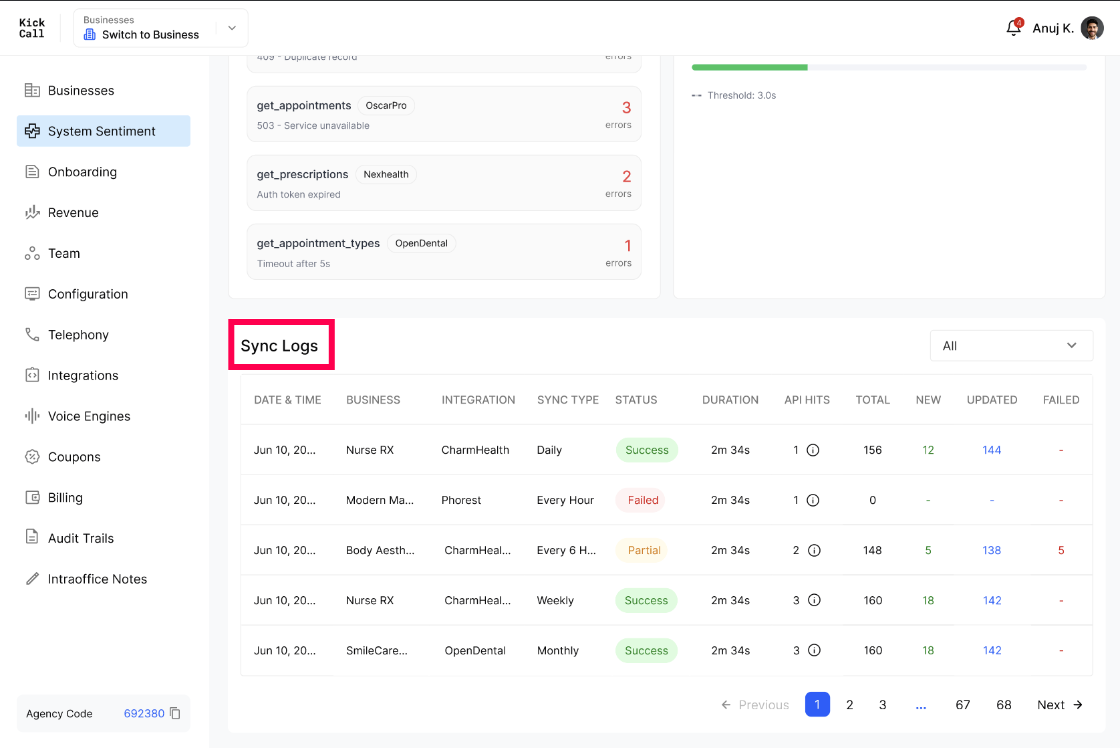Click Anuj K. profile avatar
Image resolution: width=1120 pixels, height=748 pixels.
click(1091, 28)
